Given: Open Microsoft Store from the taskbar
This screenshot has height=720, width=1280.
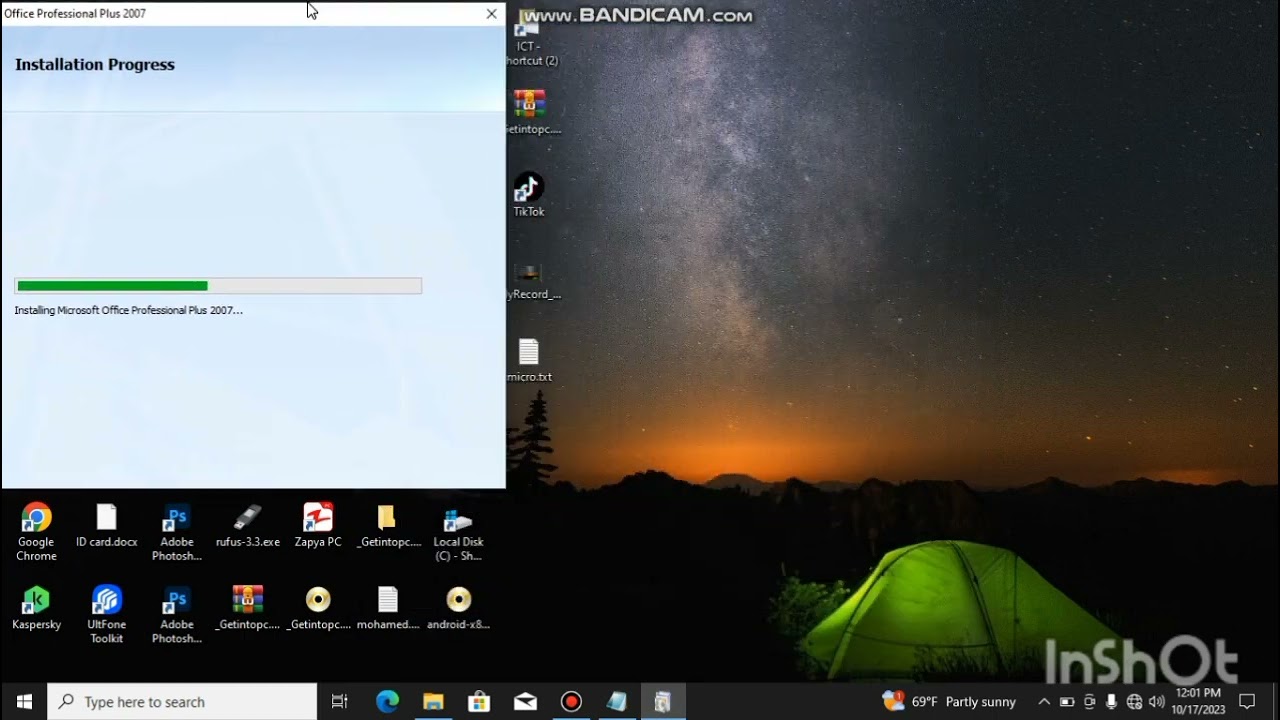Looking at the screenshot, I should point(479,702).
